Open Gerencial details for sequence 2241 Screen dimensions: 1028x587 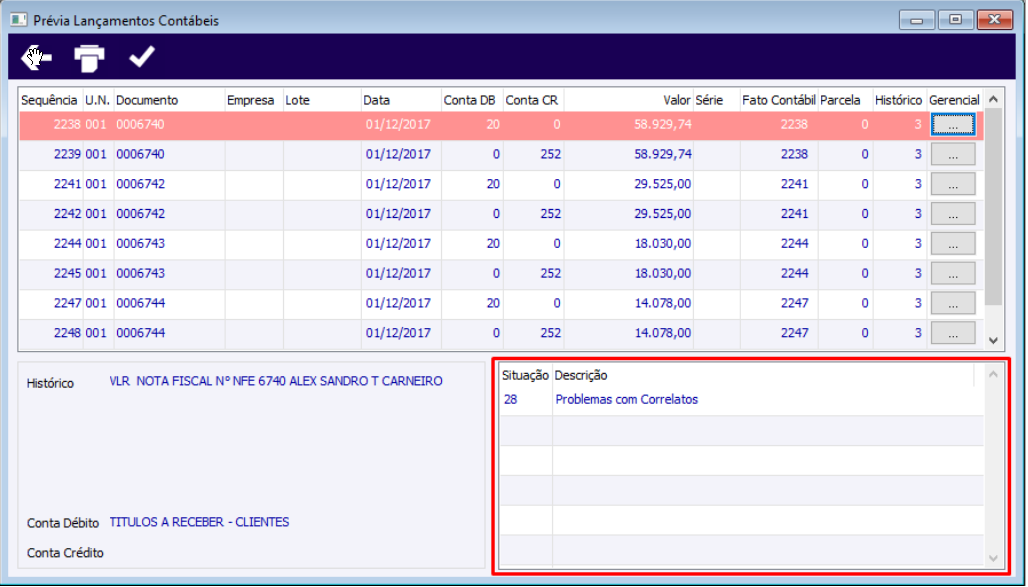tap(953, 184)
